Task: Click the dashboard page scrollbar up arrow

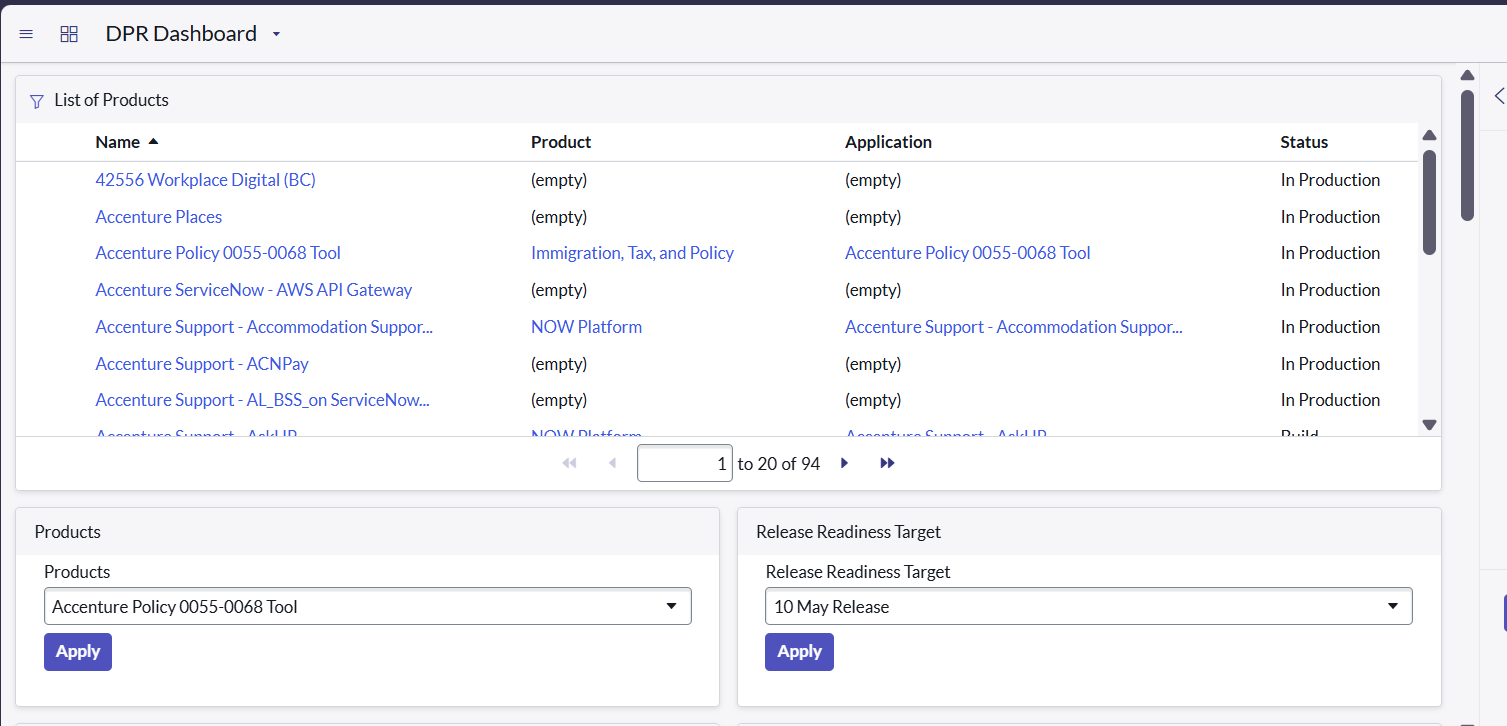Action: pyautogui.click(x=1468, y=75)
